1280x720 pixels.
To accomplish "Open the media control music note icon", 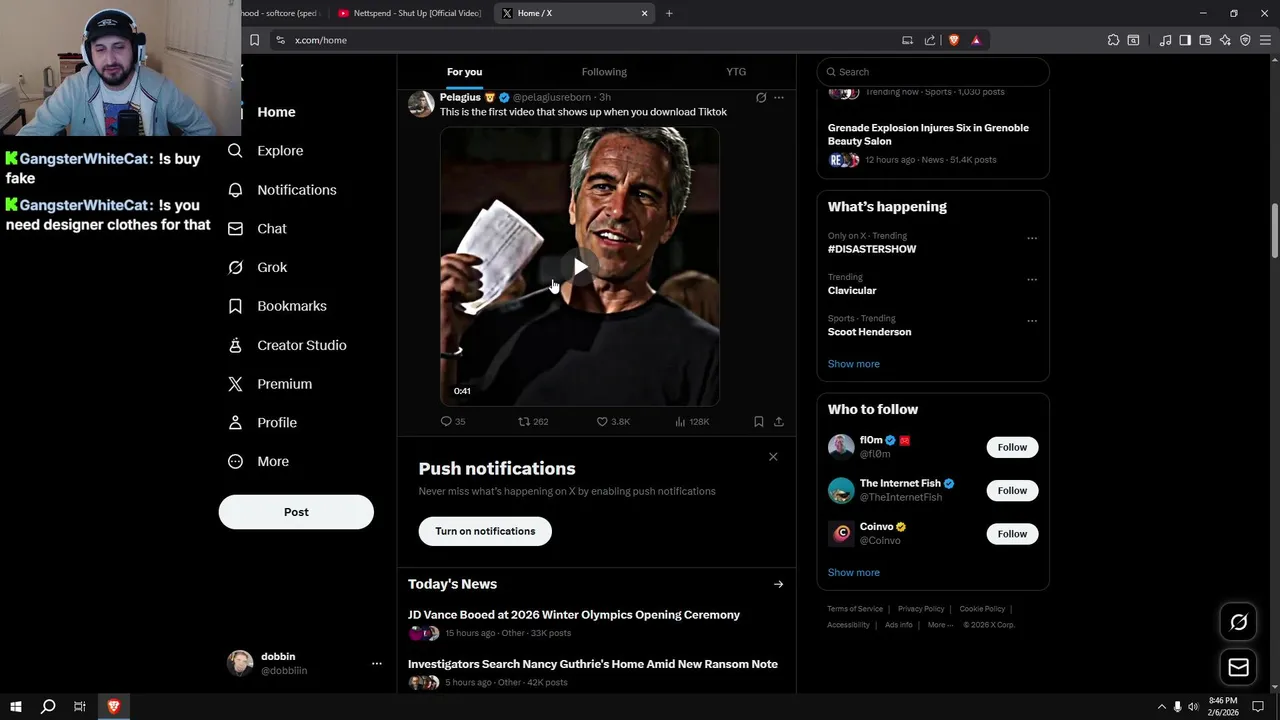I will pyautogui.click(x=1165, y=40).
